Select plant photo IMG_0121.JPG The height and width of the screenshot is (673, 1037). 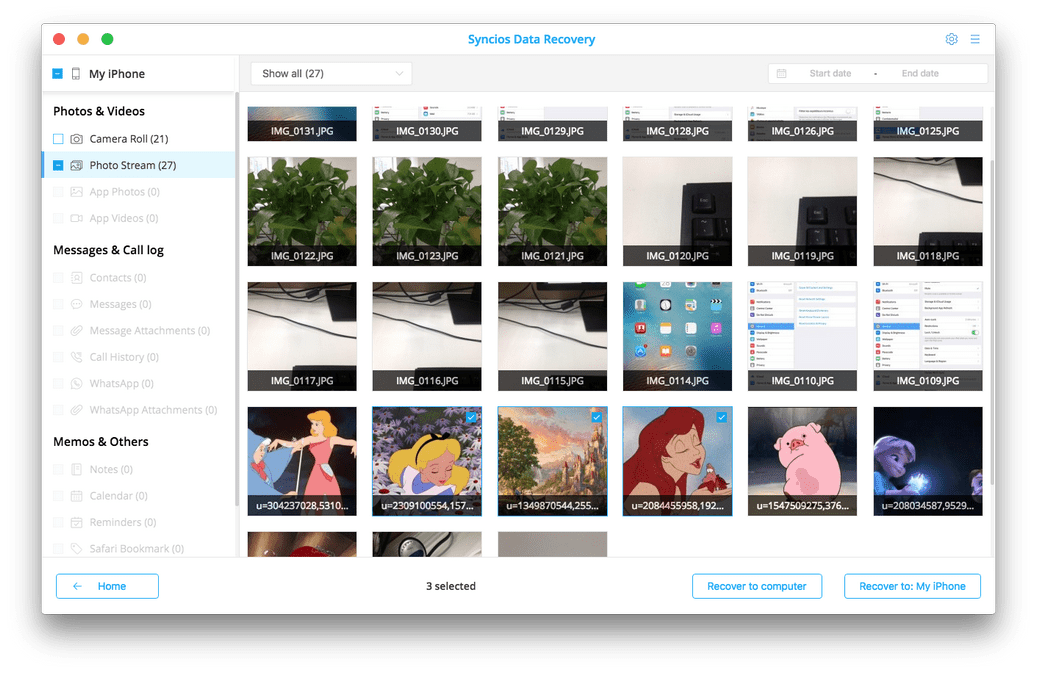tap(552, 212)
